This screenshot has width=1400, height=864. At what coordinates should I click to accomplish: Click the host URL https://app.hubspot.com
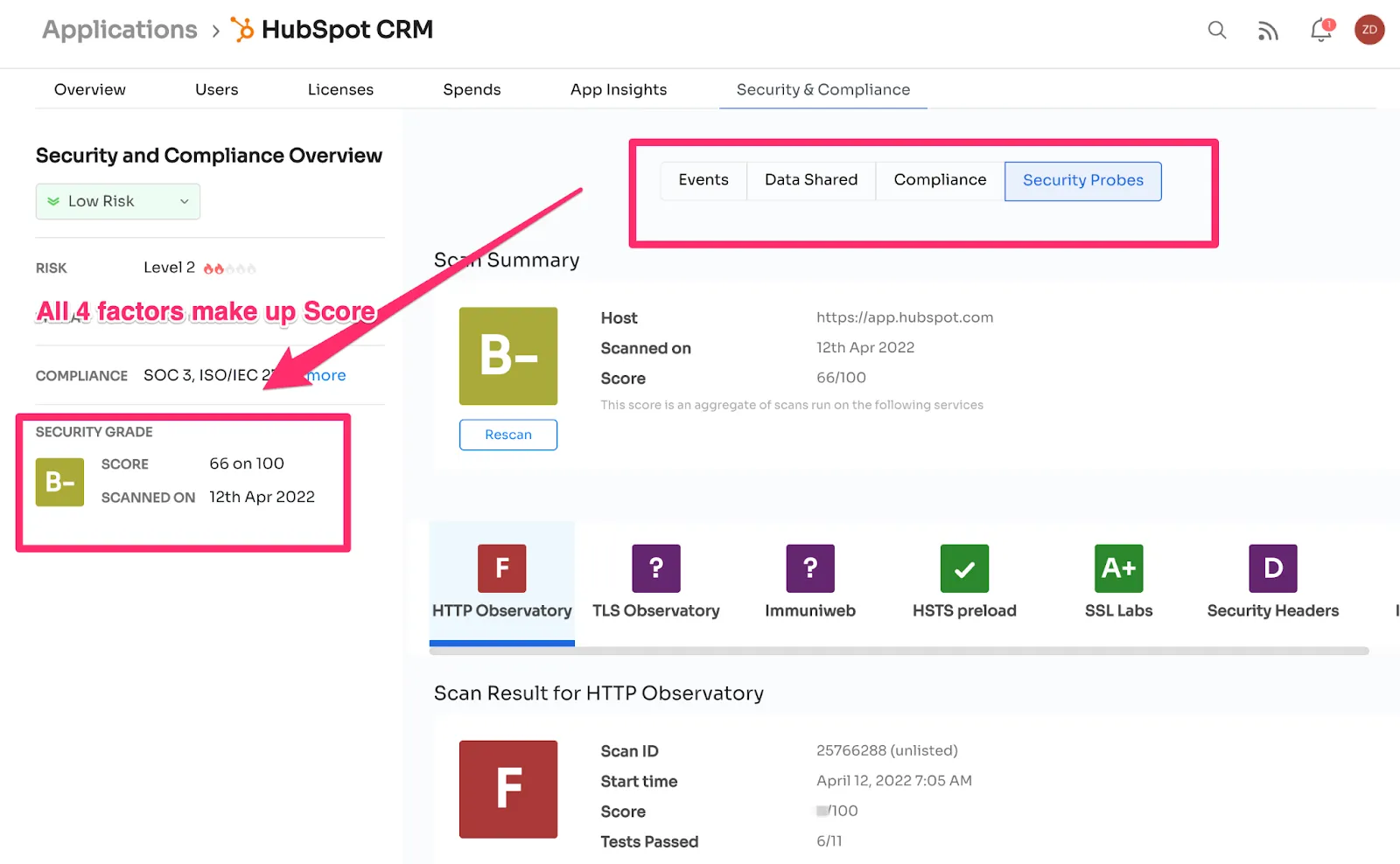pos(905,317)
